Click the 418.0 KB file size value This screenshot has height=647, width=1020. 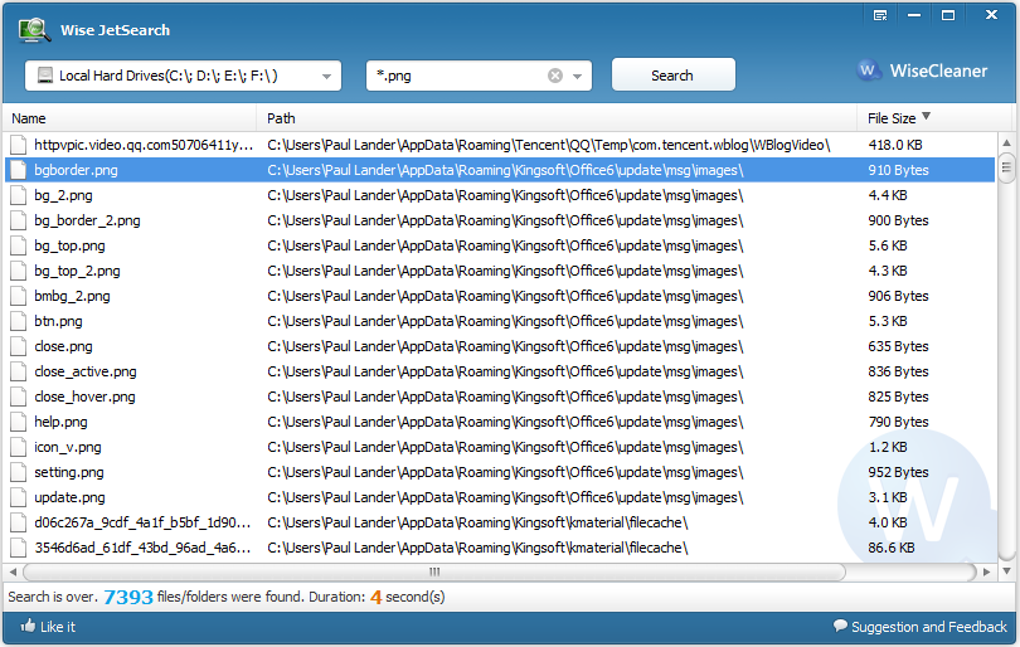895,145
